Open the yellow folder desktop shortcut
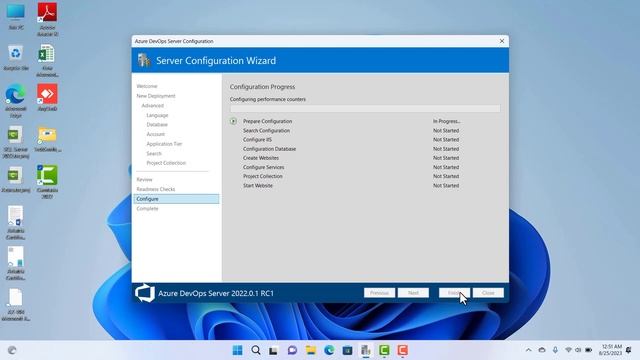640x360 pixels. coord(47,139)
